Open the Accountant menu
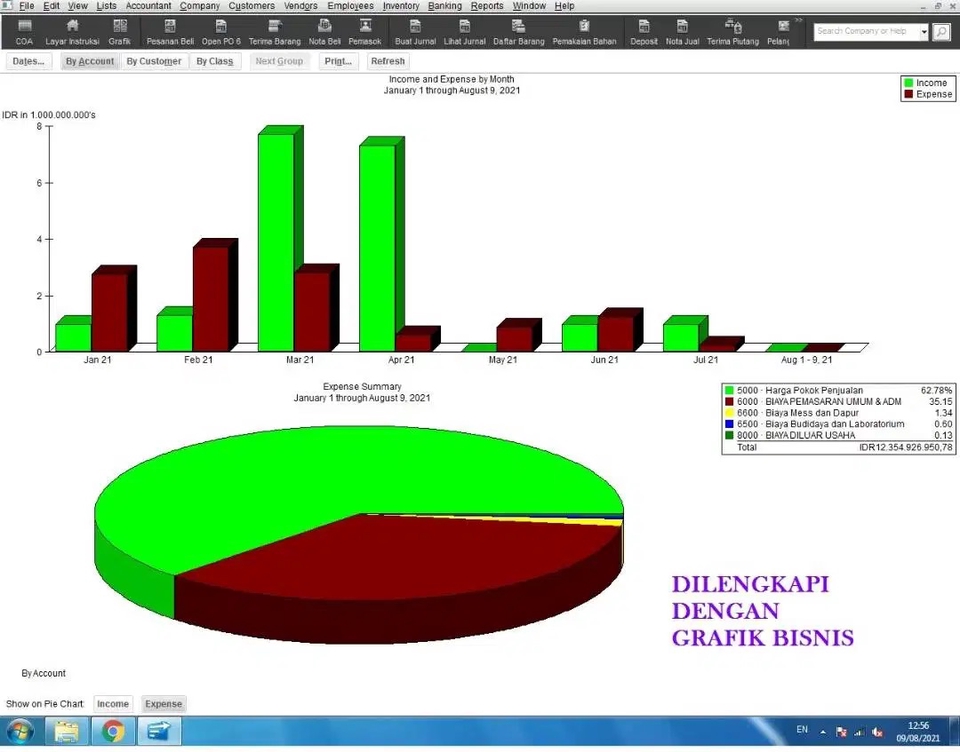Viewport: 960px width, 752px height. coord(148,6)
